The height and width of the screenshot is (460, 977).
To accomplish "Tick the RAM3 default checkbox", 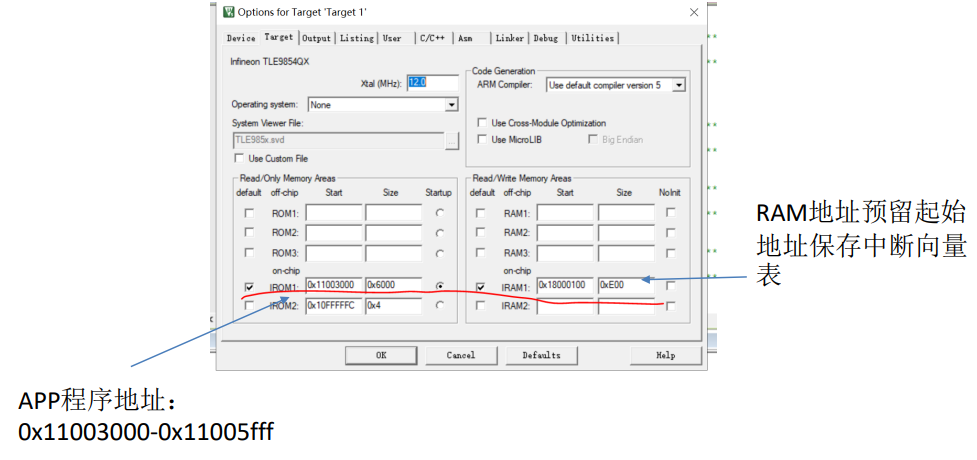I will coord(480,253).
